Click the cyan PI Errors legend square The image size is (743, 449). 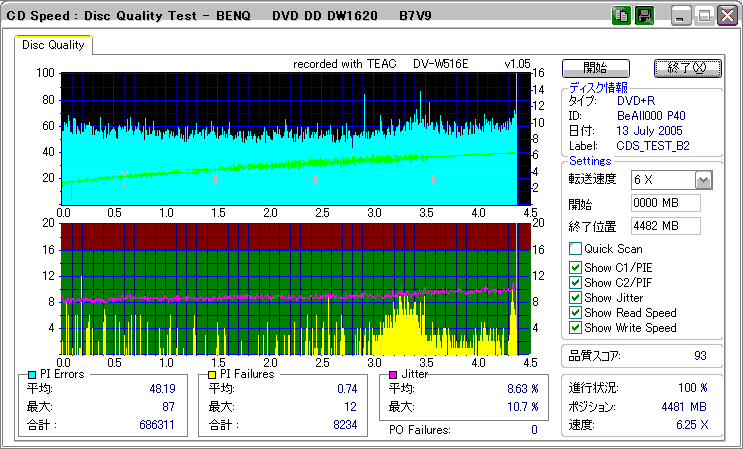click(x=33, y=374)
